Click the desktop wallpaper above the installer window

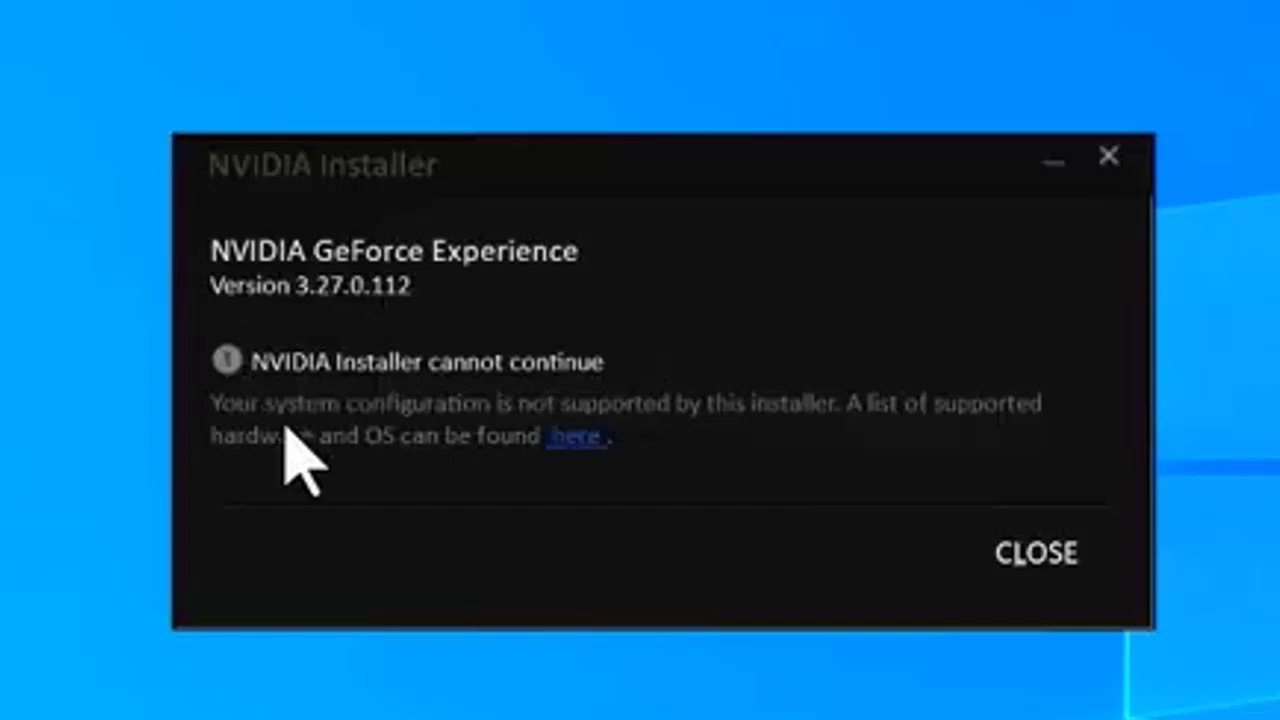click(640, 65)
